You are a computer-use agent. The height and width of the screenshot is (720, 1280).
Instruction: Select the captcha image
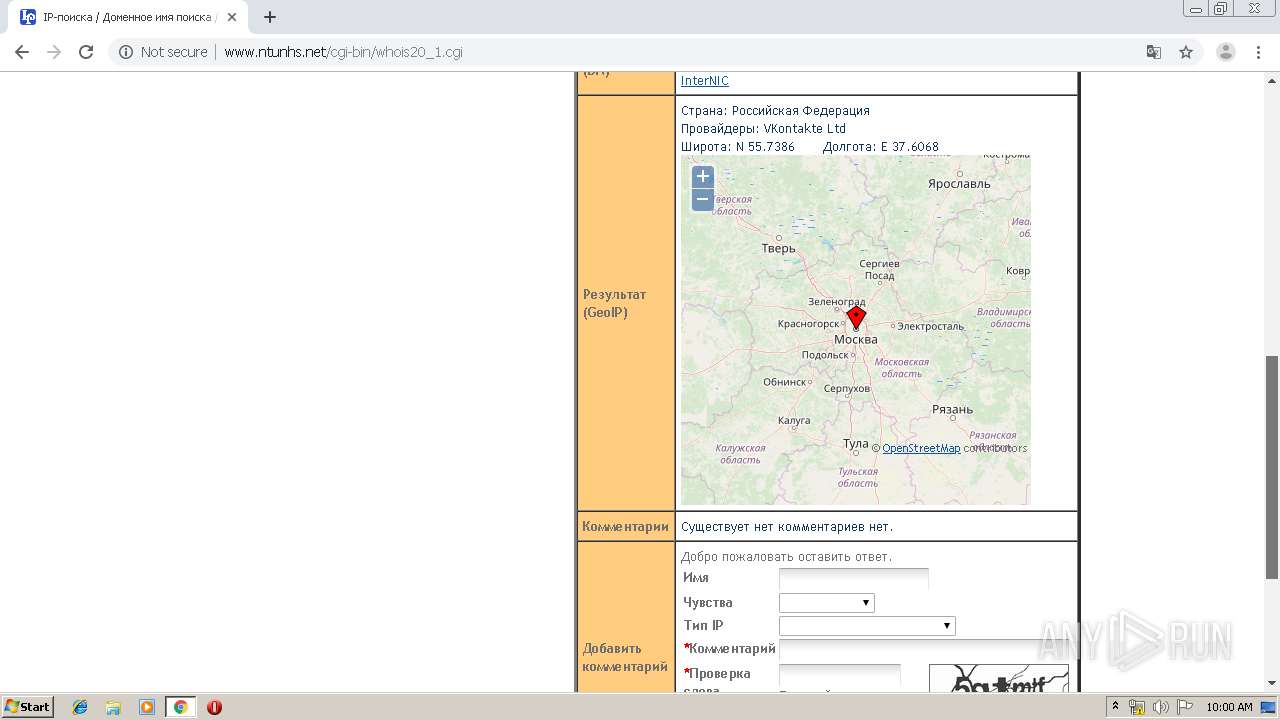click(x=999, y=678)
